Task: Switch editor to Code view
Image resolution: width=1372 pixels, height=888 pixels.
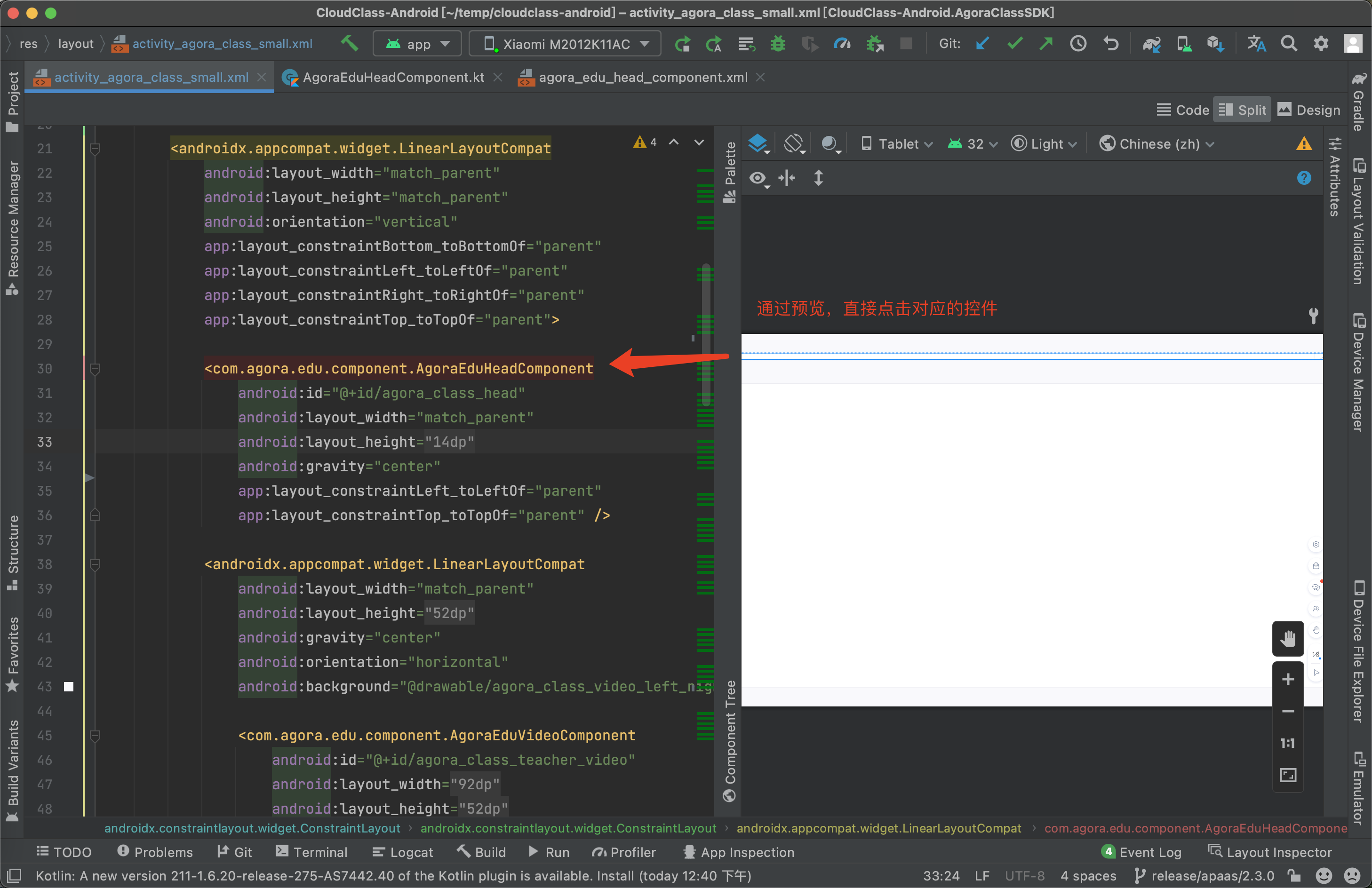Action: tap(1182, 110)
